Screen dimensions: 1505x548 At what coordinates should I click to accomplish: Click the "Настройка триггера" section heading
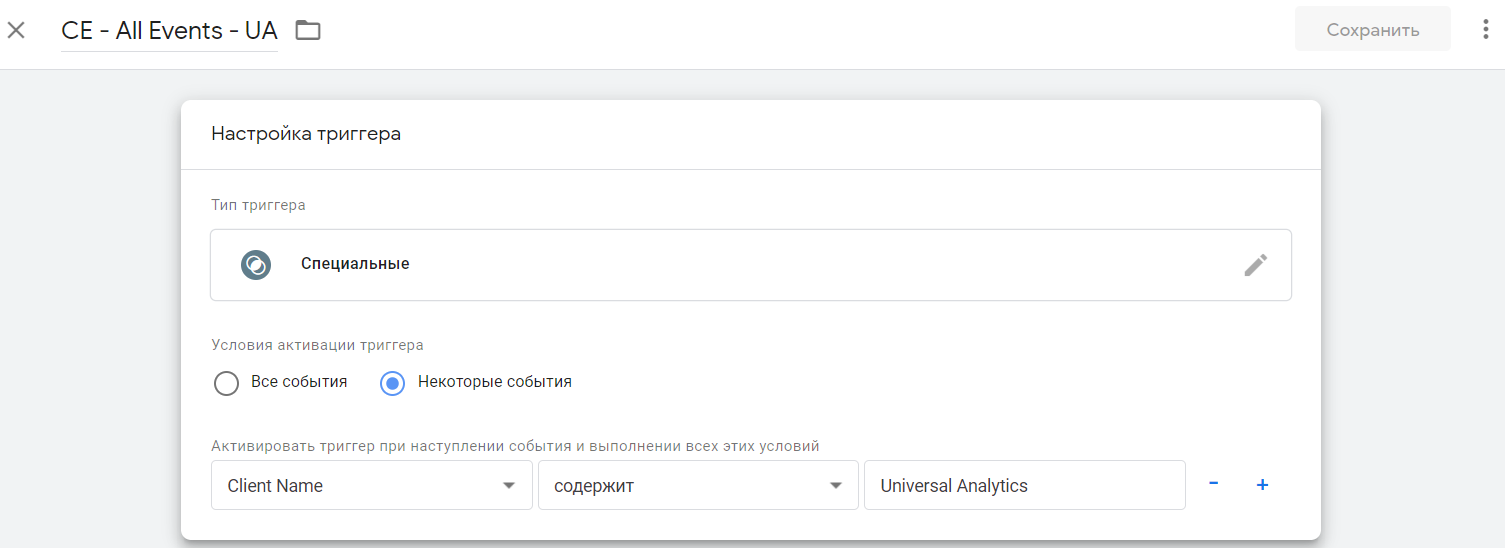coord(306,134)
